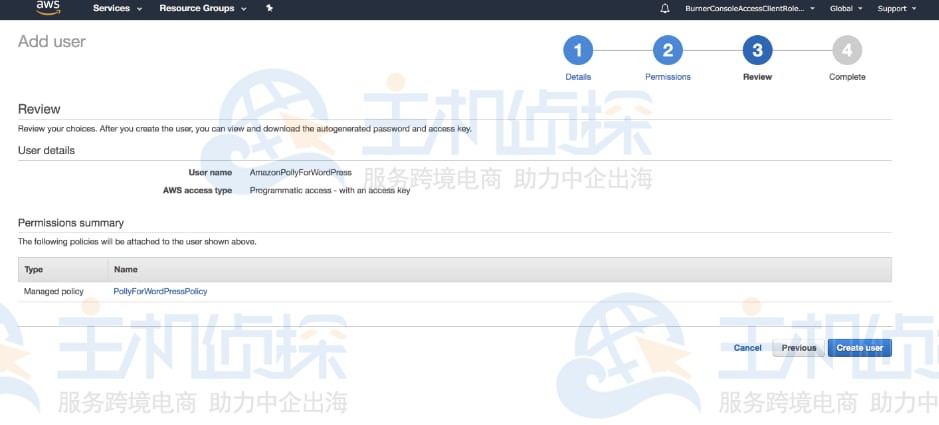The width and height of the screenshot is (939, 425).
Task: Click the Permissions step label
Action: (x=668, y=77)
